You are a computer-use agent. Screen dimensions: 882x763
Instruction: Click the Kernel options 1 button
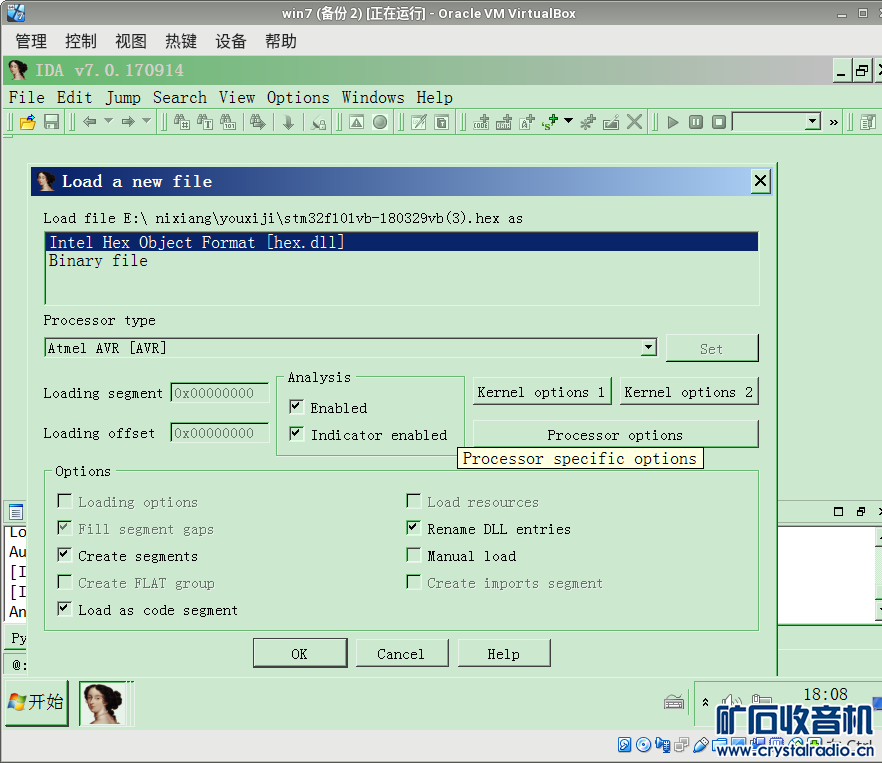pos(542,392)
